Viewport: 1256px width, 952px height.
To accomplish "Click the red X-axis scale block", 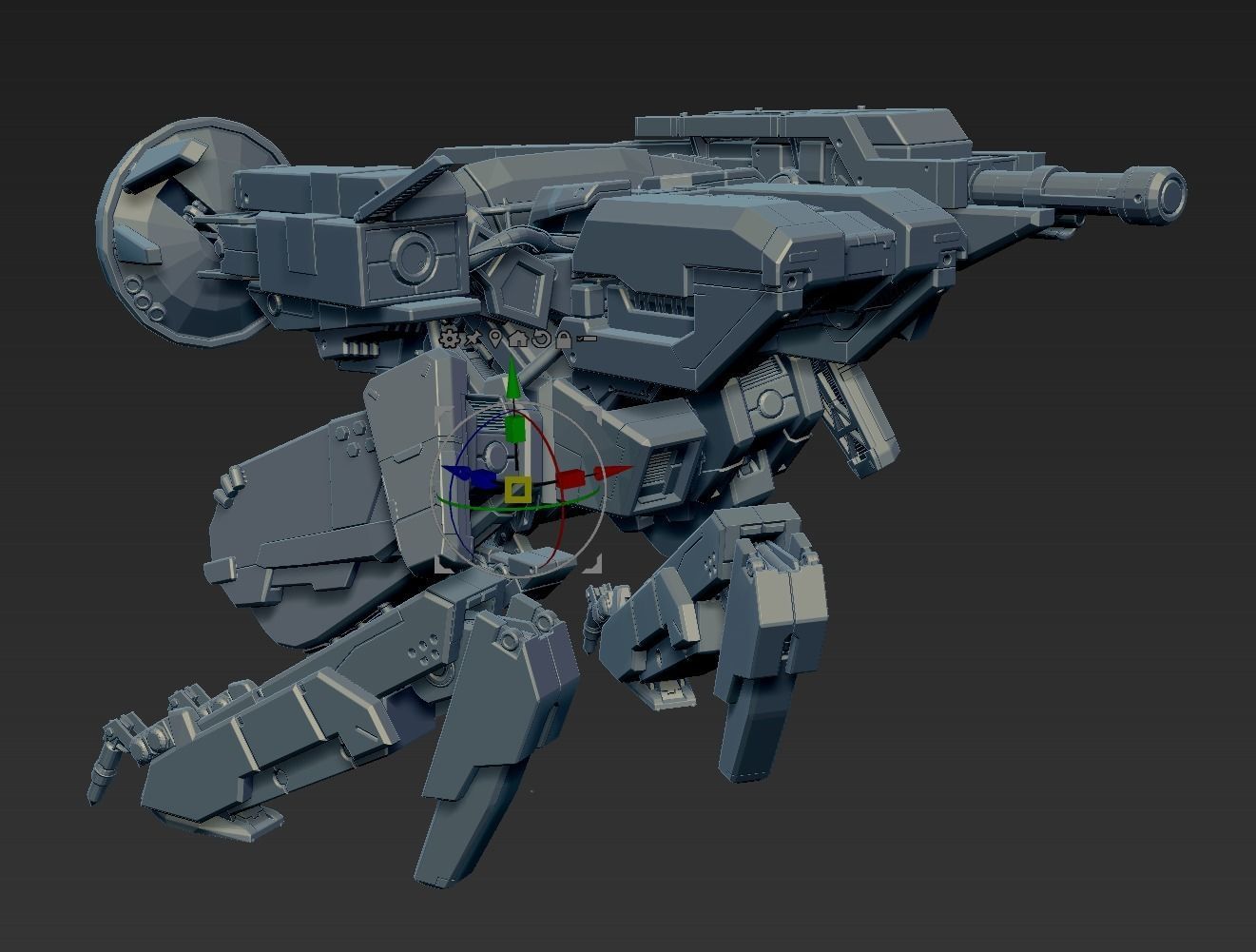I will [x=570, y=478].
